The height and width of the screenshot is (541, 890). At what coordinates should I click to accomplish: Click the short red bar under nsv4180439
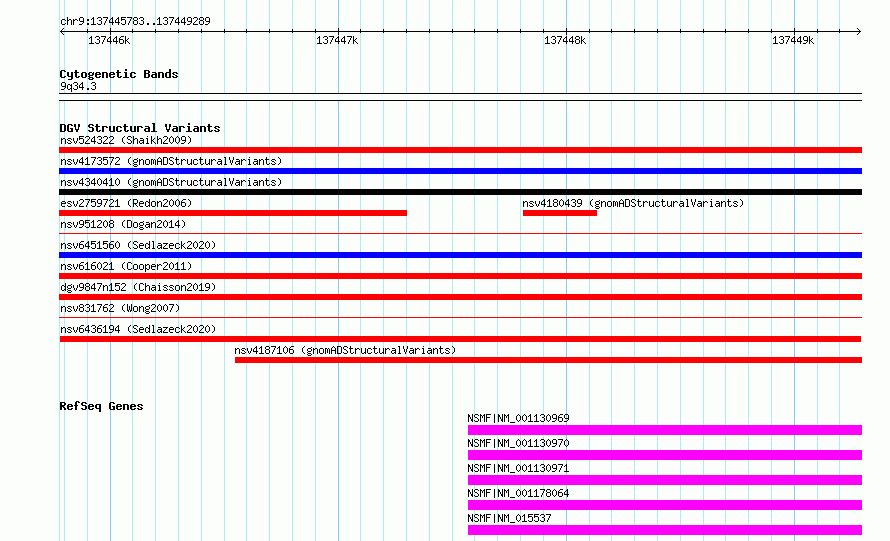tap(560, 213)
